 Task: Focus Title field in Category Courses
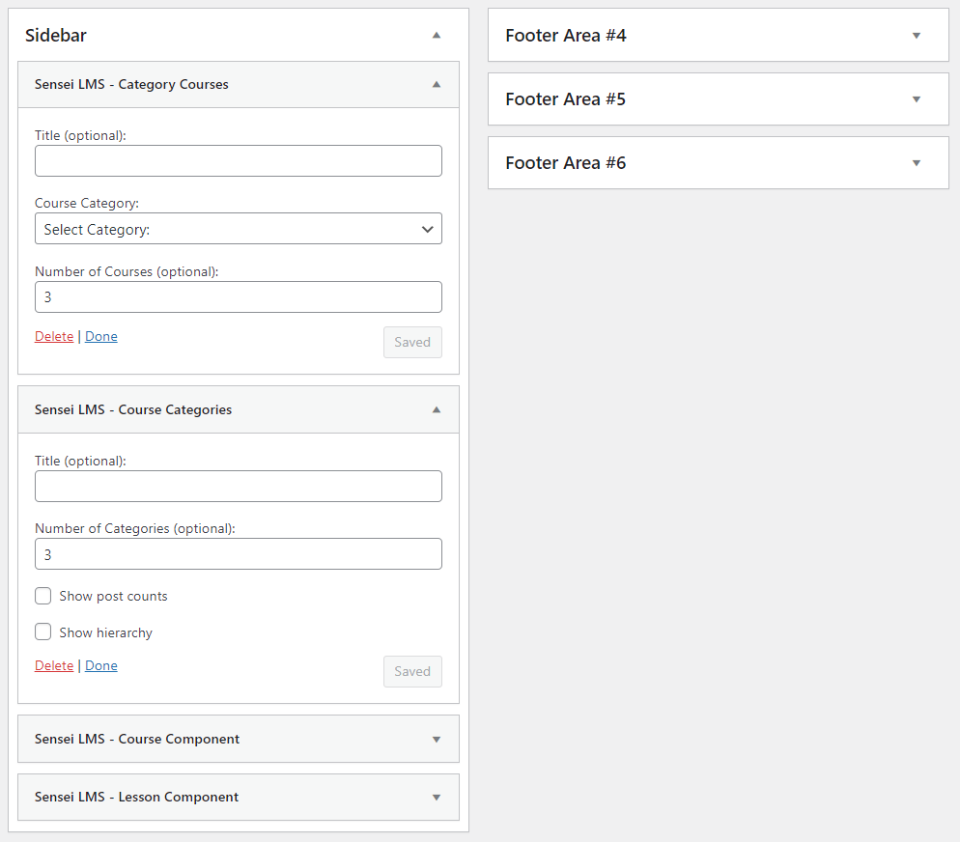(x=238, y=161)
